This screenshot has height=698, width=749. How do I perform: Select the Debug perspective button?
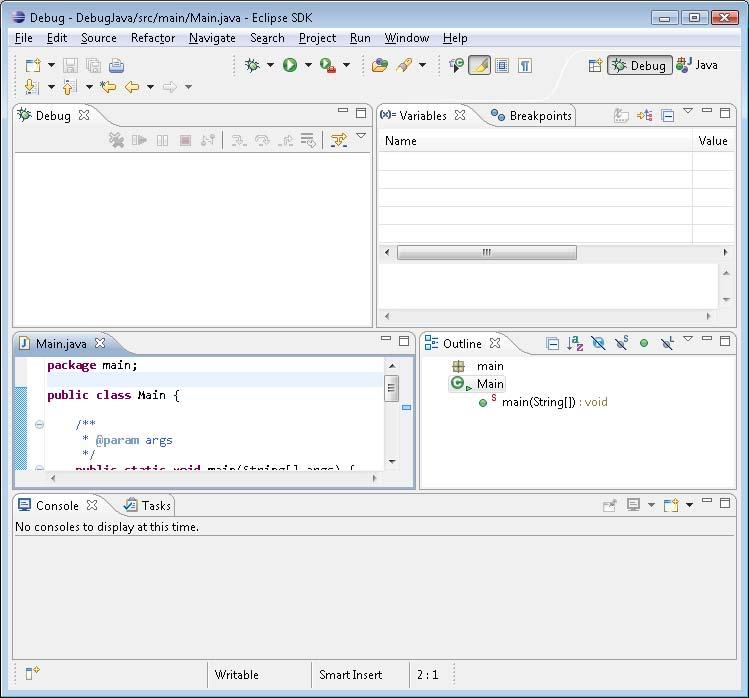point(639,65)
